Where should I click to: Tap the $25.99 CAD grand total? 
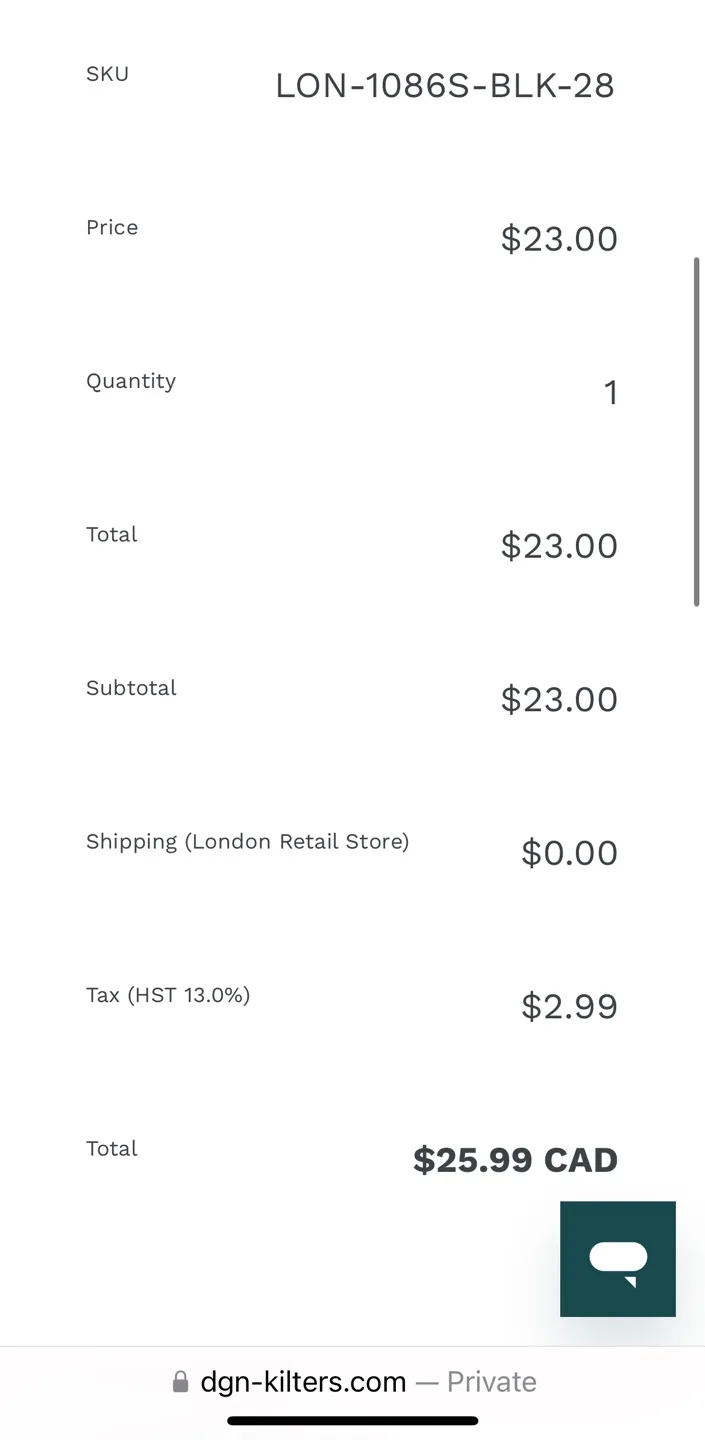[x=515, y=1160]
